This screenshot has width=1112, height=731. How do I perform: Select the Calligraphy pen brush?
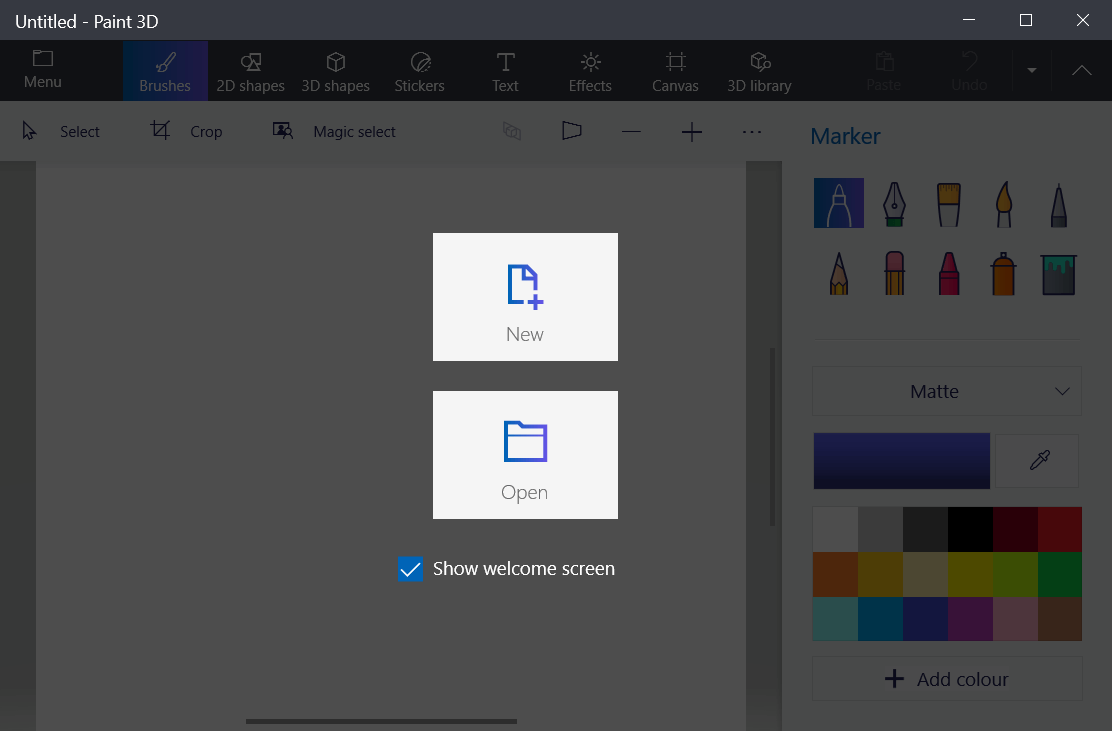pos(894,203)
